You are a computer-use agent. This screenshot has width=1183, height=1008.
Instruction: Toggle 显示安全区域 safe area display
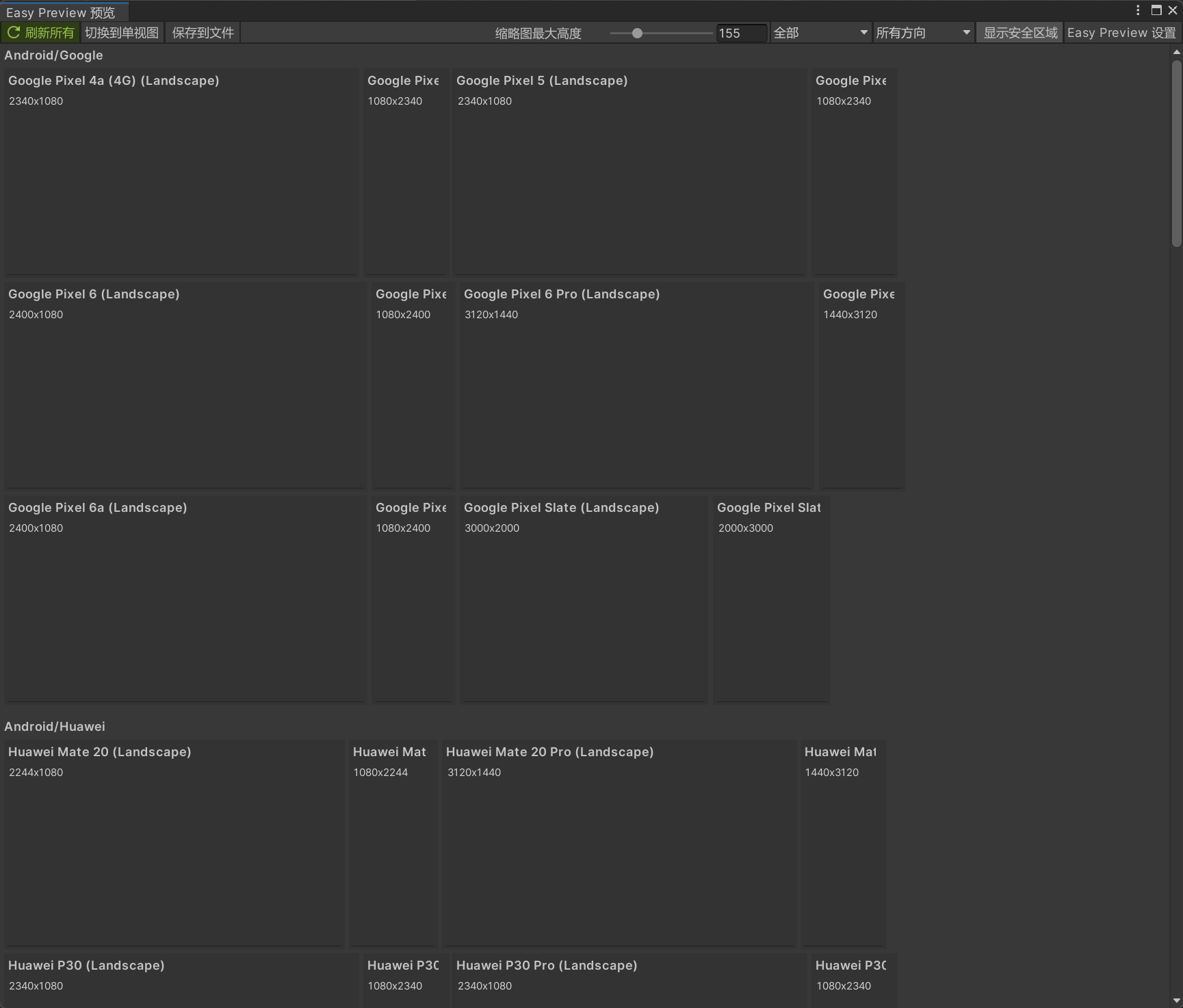tap(1019, 32)
